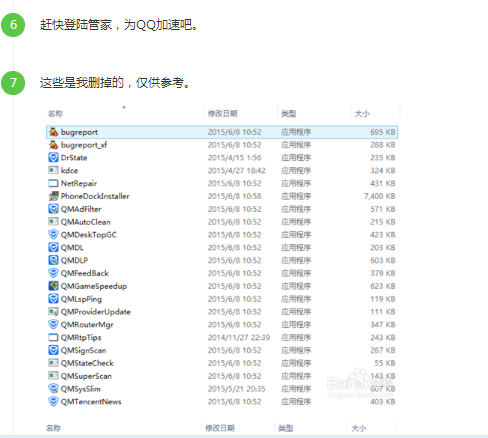
Task: Sort by 名称 column header in top file list
Action: pyautogui.click(x=55, y=114)
